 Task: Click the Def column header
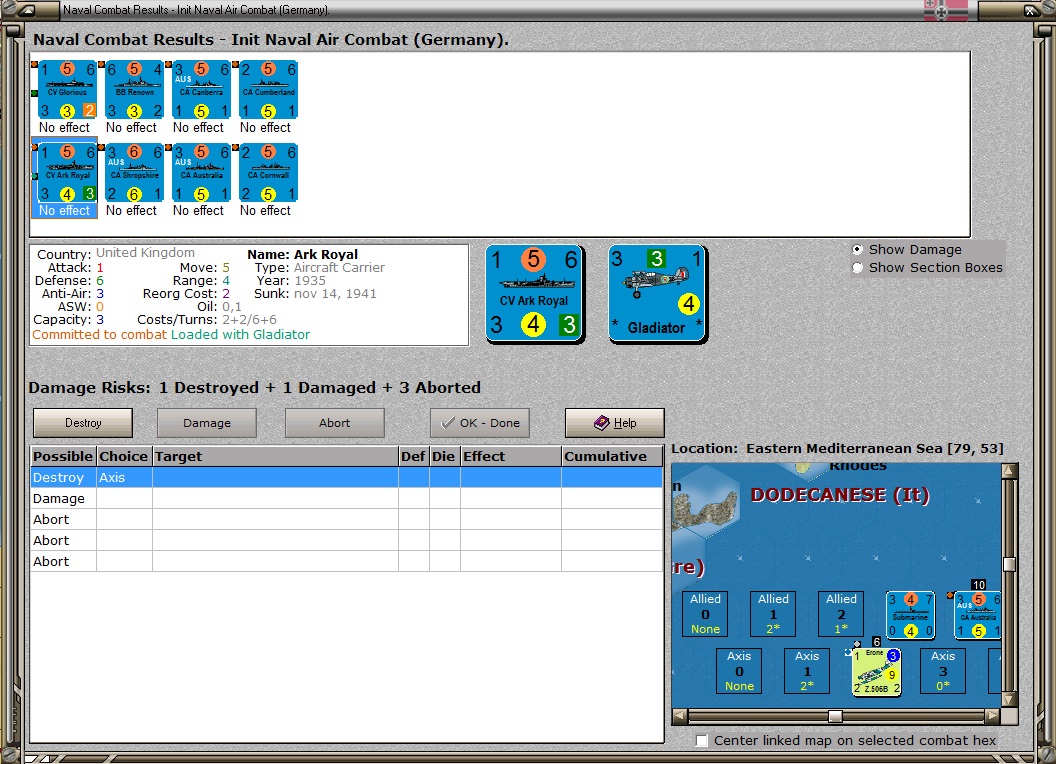(x=414, y=456)
